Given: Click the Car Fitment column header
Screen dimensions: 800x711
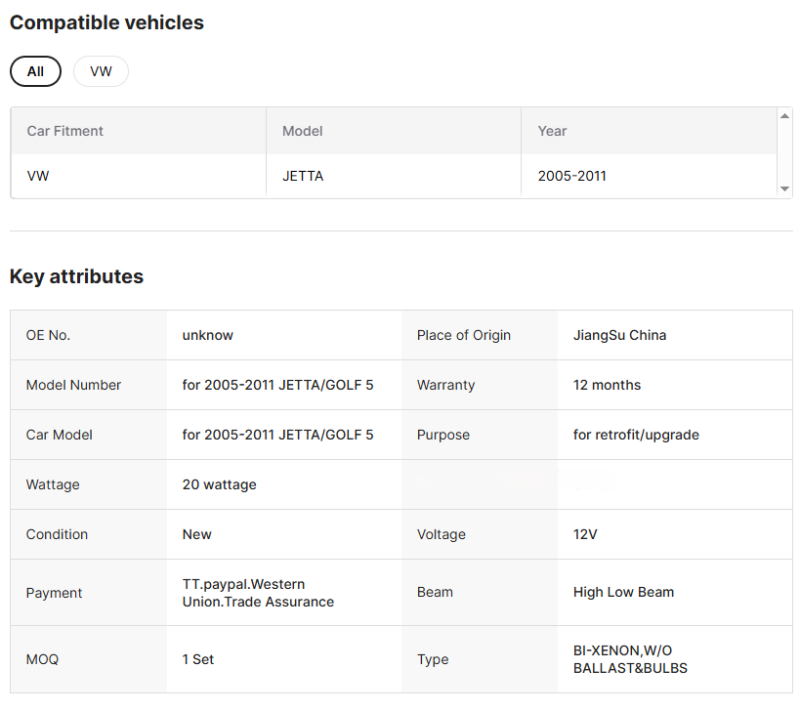Looking at the screenshot, I should 65,131.
